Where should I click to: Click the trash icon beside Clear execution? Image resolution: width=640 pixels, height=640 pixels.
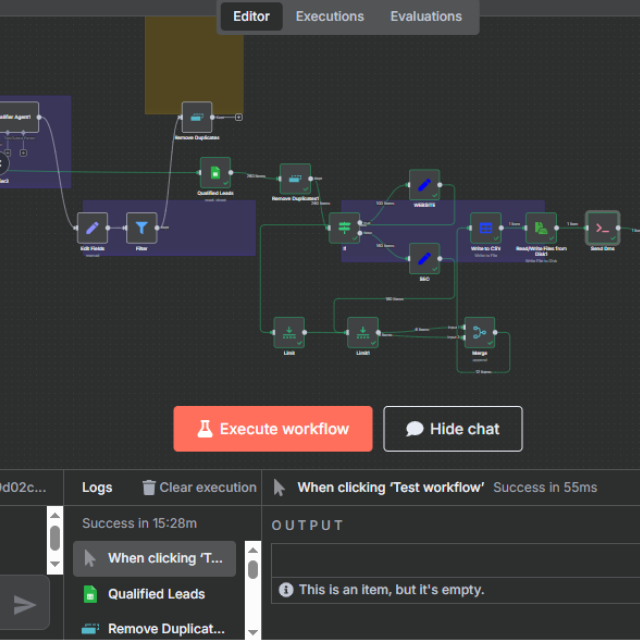pos(149,487)
